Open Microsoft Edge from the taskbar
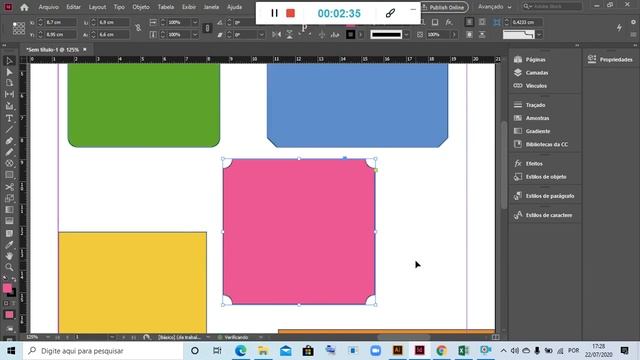The width and height of the screenshot is (640, 360). [240, 351]
